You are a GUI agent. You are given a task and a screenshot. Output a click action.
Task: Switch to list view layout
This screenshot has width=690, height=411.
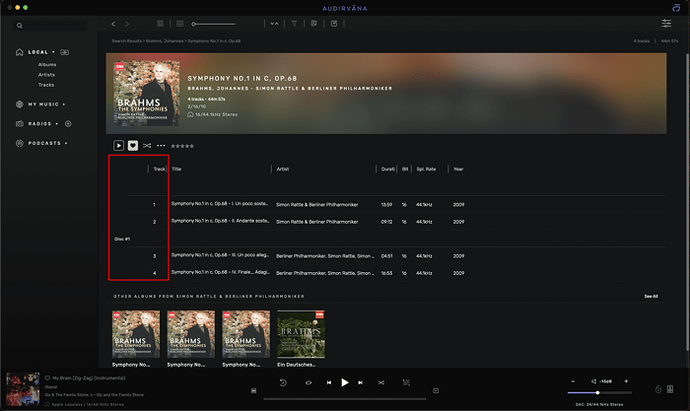tap(180, 23)
